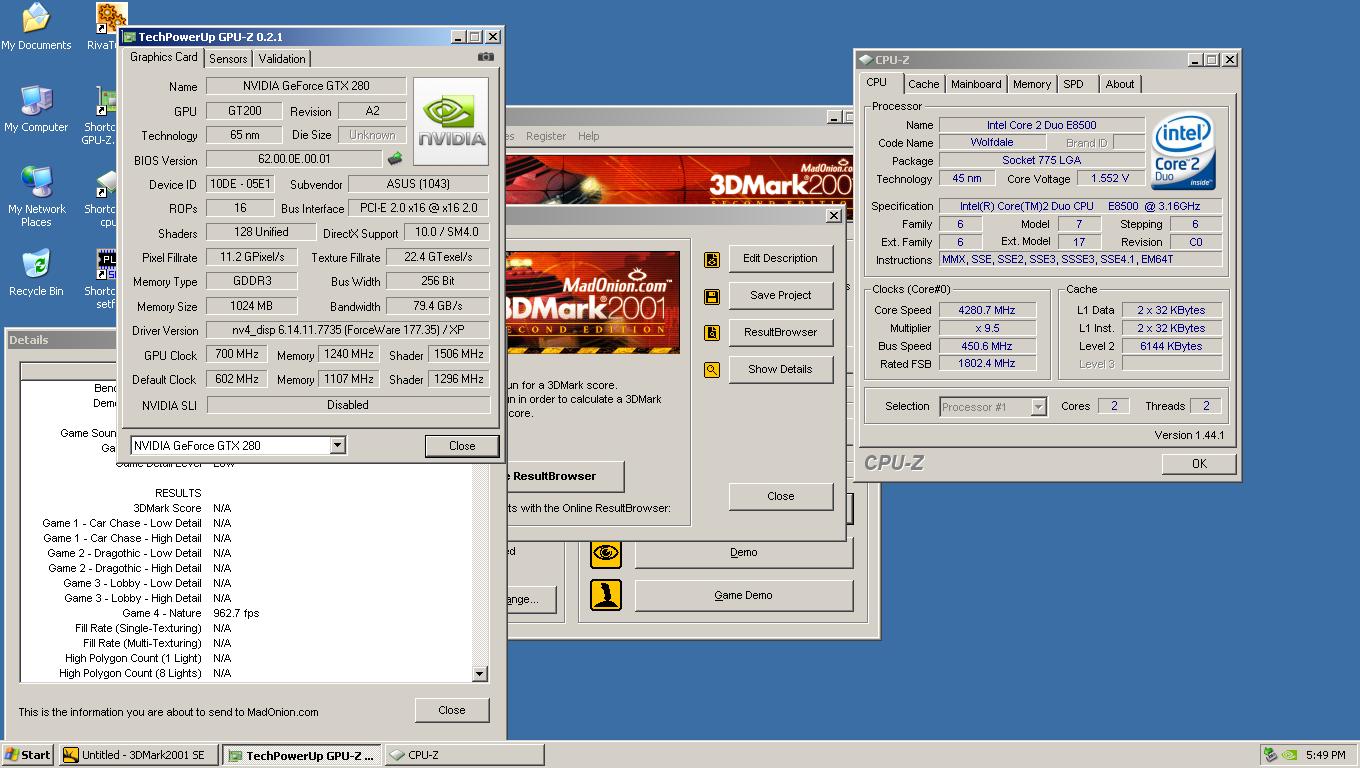This screenshot has height=768, width=1360.
Task: Click the Save Project button
Action: click(780, 295)
